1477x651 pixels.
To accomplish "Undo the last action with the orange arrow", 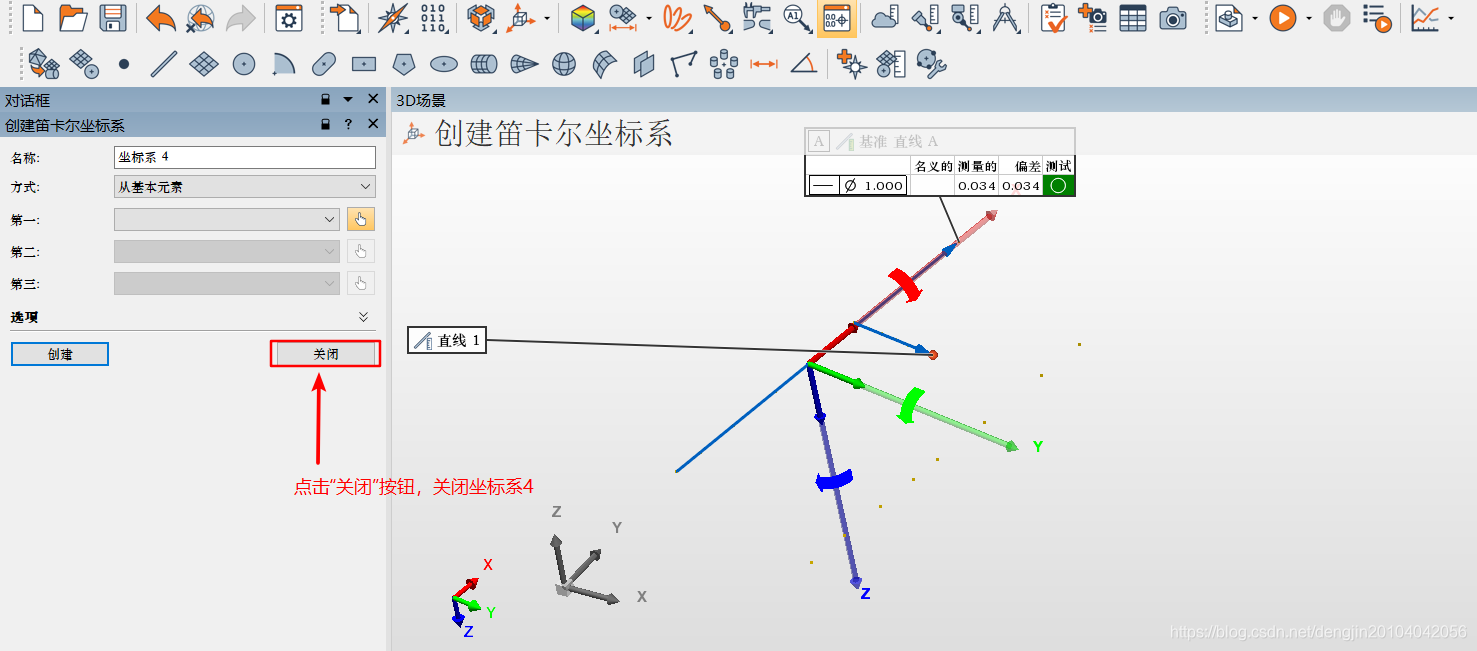I will [160, 17].
